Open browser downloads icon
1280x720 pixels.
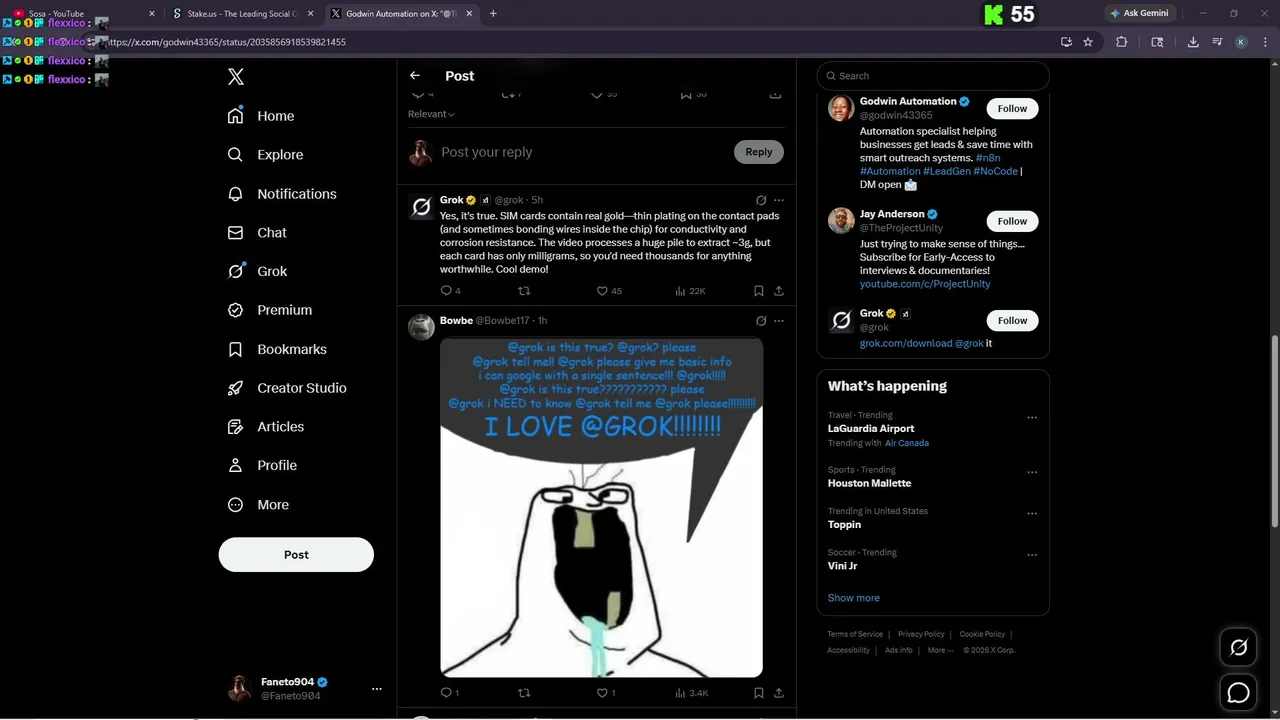1193,42
